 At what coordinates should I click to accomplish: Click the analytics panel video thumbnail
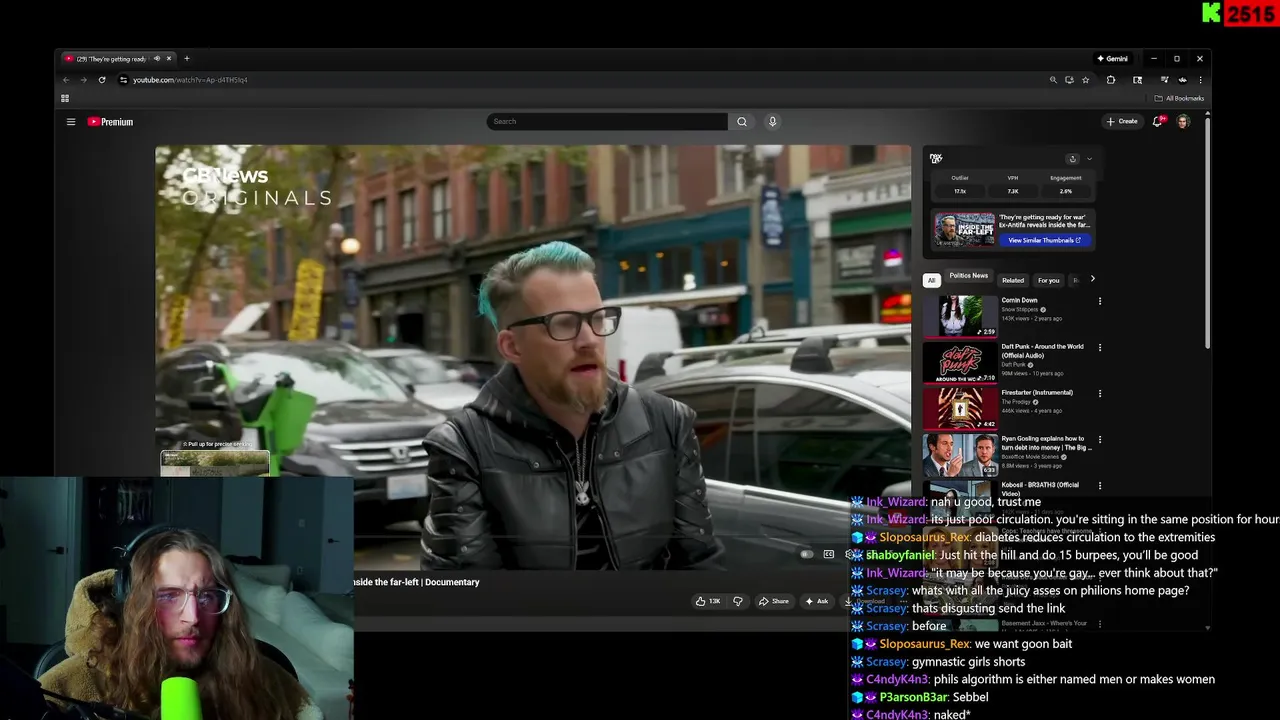[964, 230]
